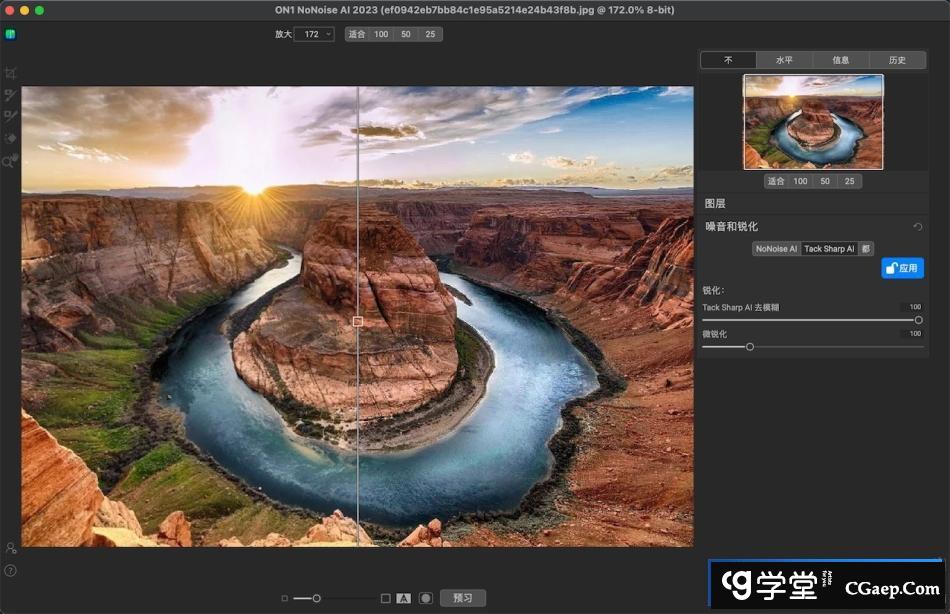Select the zoom and pan view tool
Screen dimensions: 950x614
coord(11,160)
